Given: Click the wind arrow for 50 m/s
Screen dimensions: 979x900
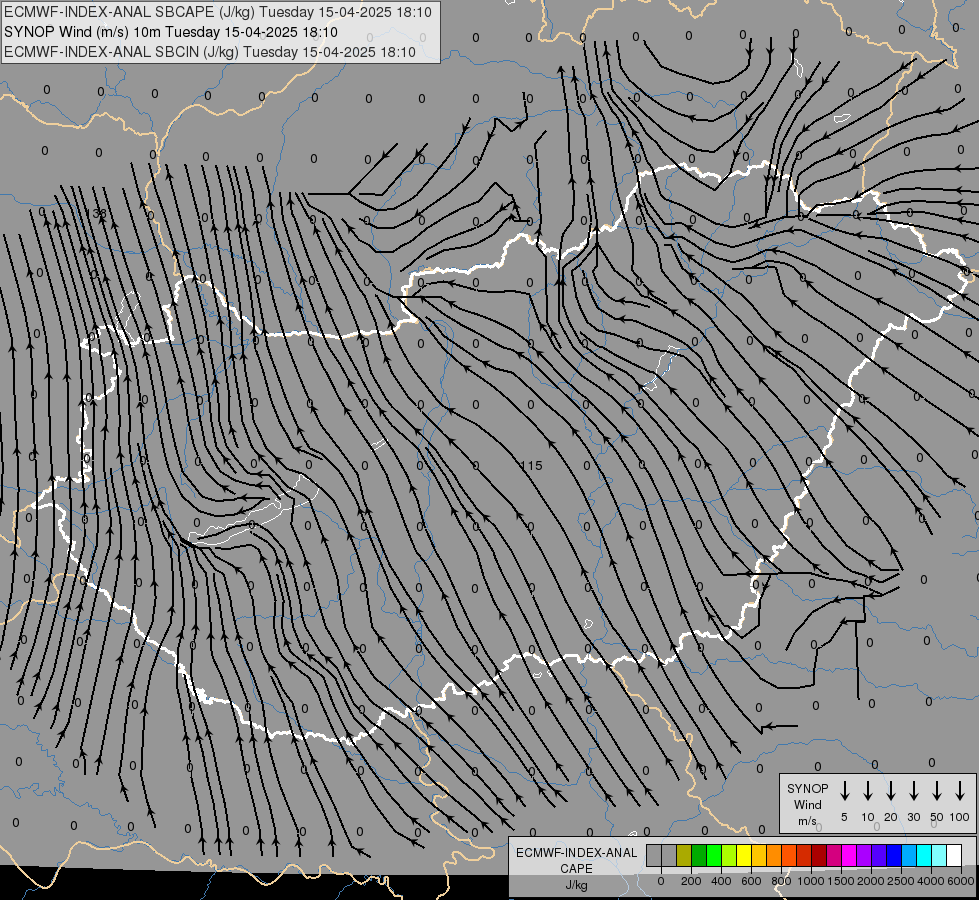Looking at the screenshot, I should pyautogui.click(x=937, y=790).
